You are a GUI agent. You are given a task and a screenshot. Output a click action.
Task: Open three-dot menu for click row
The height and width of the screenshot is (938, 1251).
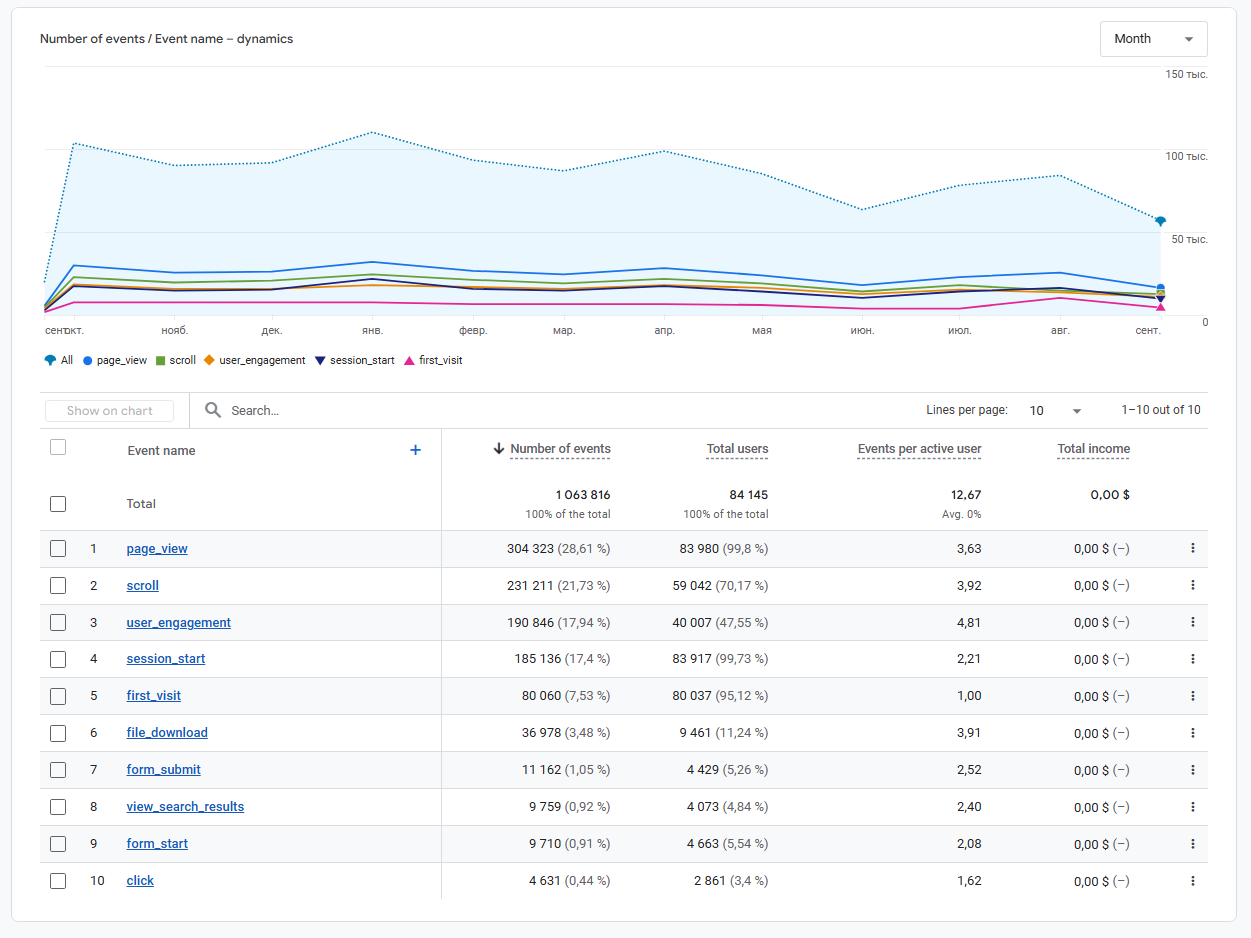[1192, 881]
